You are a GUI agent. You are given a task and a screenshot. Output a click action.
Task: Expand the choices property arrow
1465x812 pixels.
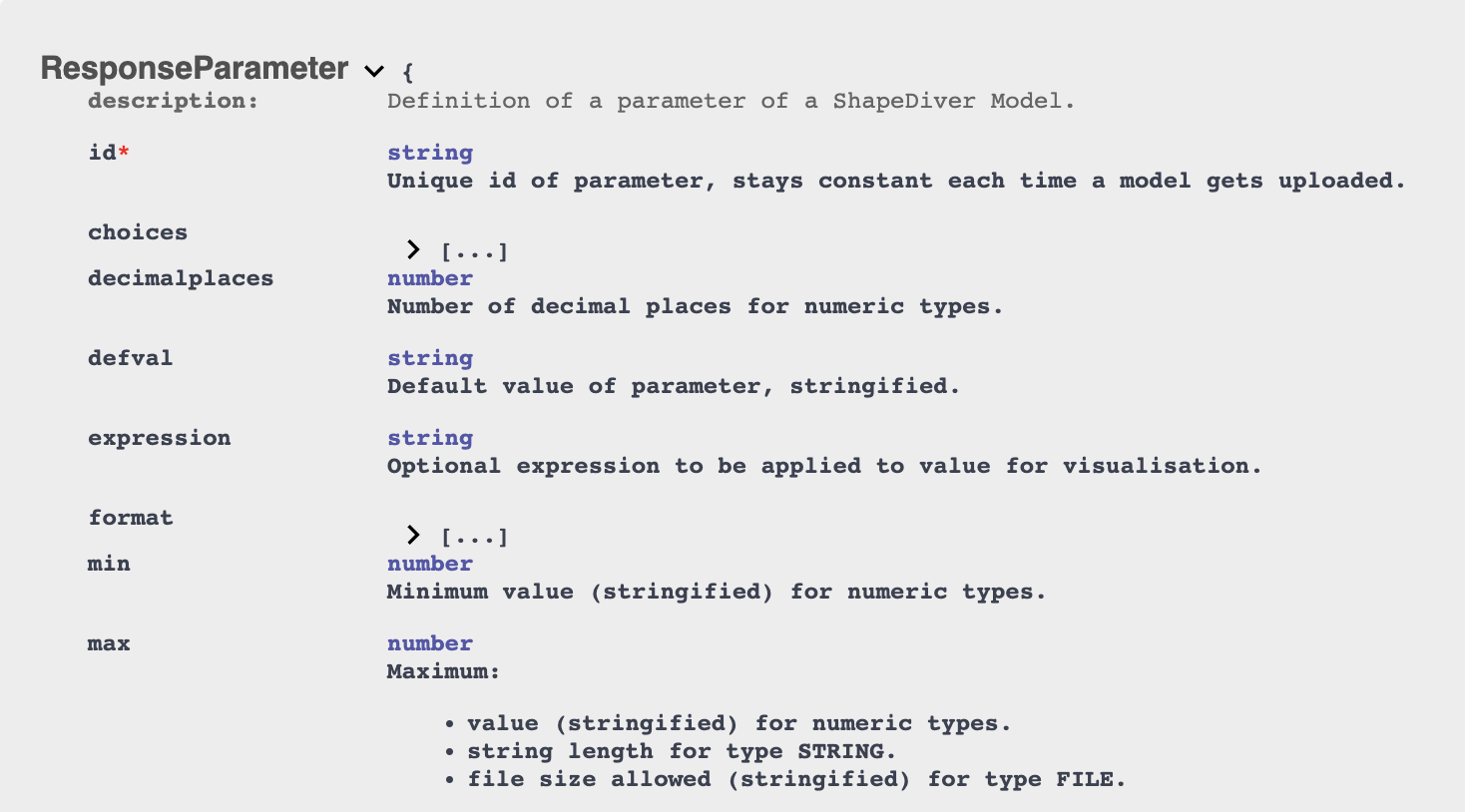[413, 249]
